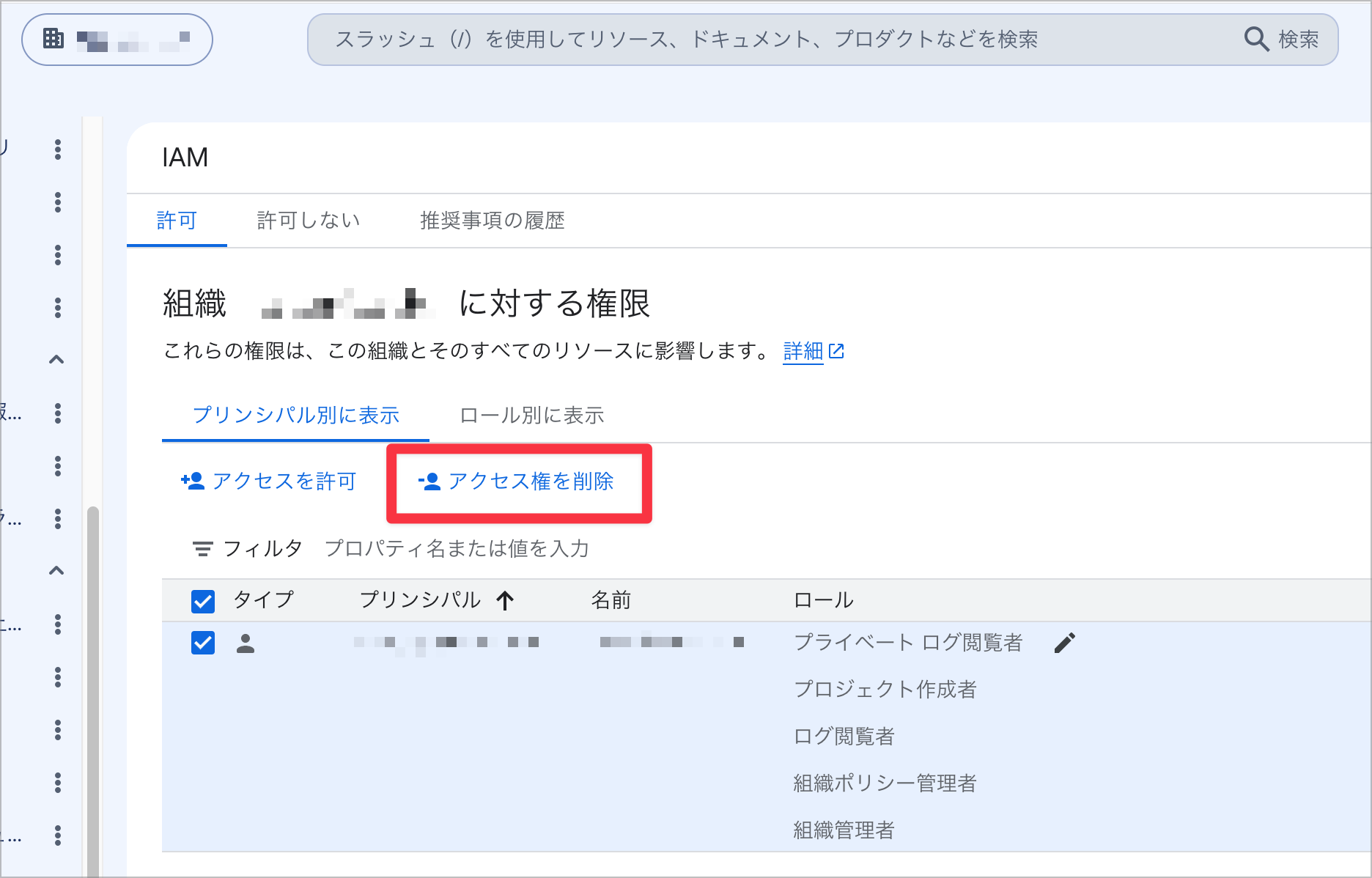Click the プロジェクト作成者 role text

click(885, 690)
